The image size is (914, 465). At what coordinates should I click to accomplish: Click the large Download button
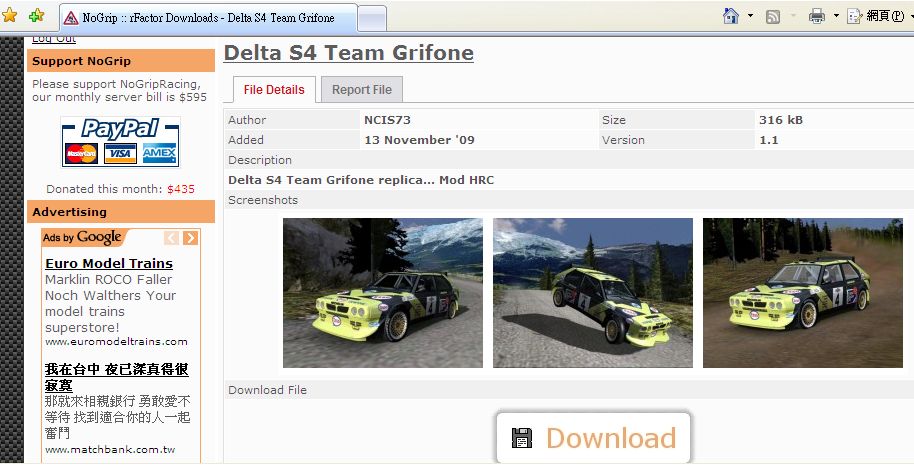click(x=594, y=438)
